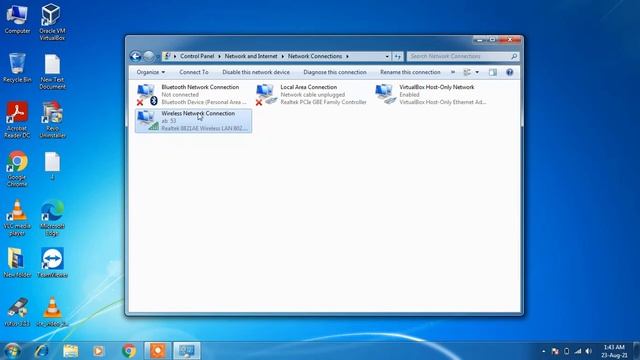This screenshot has height=360, width=640.
Task: Show the preview pane
Action: (x=493, y=72)
